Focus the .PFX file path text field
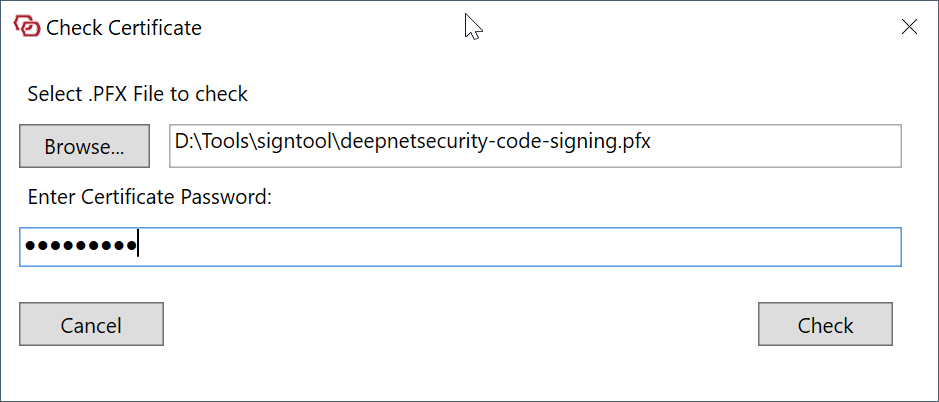939x402 pixels. point(535,146)
